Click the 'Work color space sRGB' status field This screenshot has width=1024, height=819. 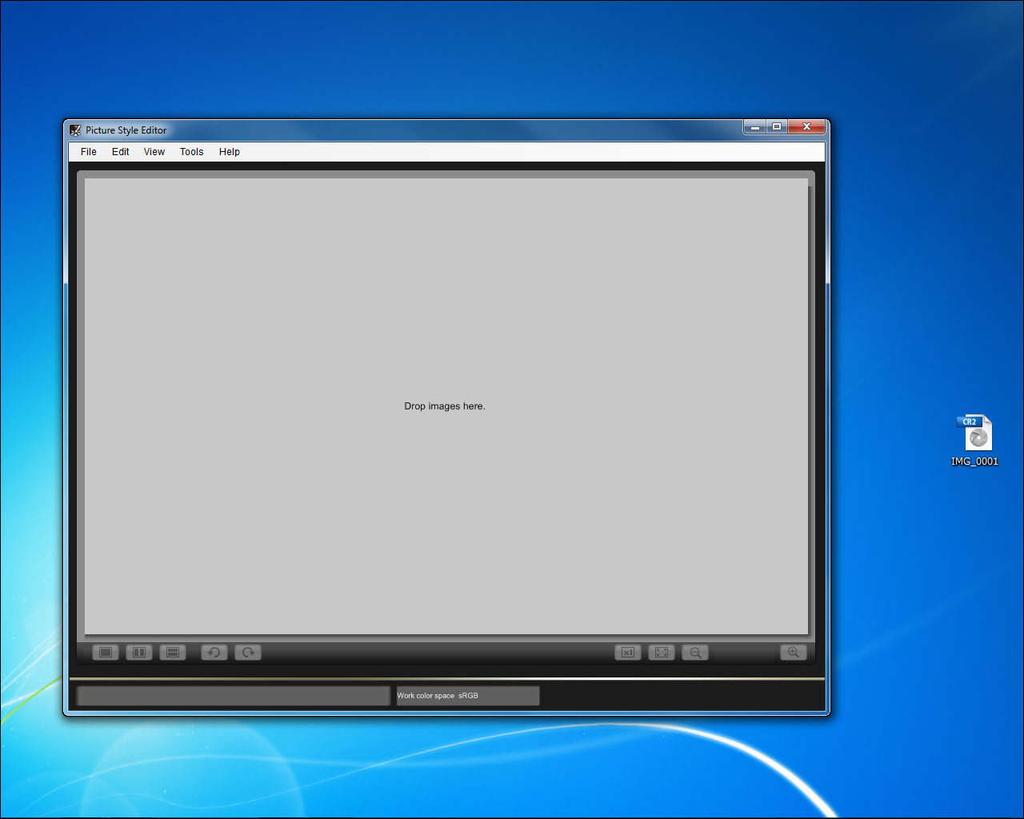[x=468, y=696]
